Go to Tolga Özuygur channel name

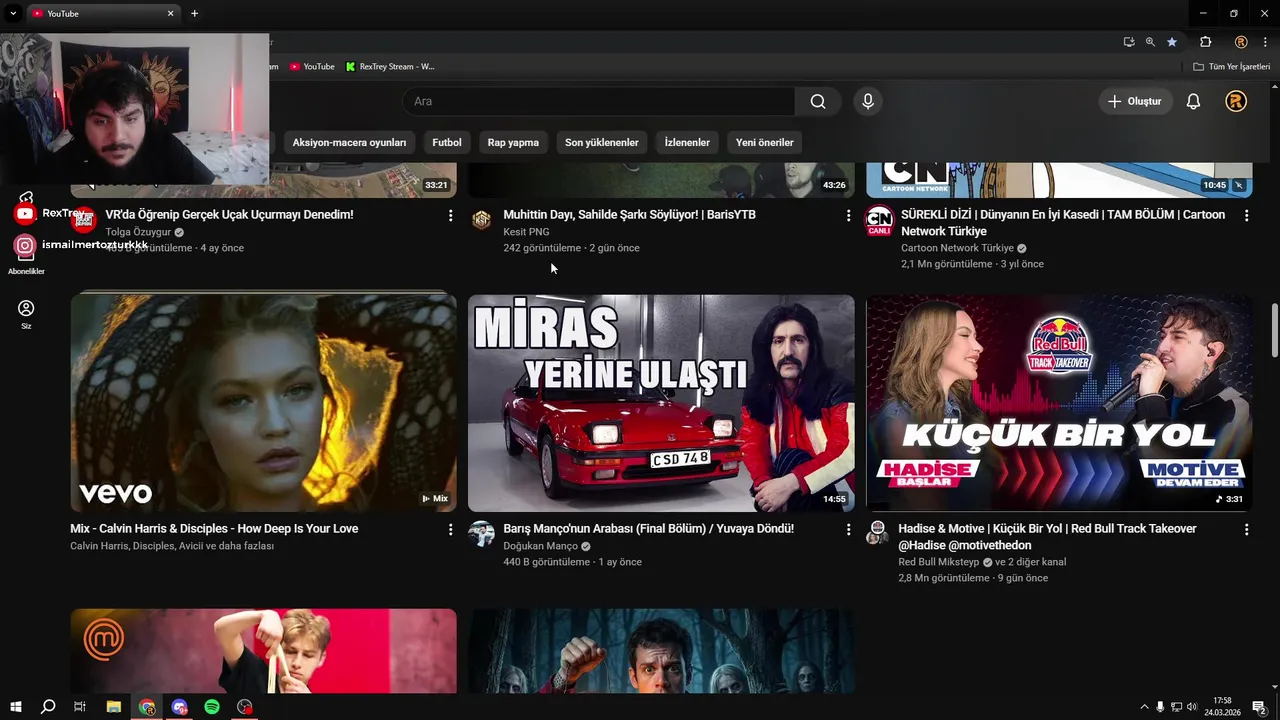coord(138,232)
